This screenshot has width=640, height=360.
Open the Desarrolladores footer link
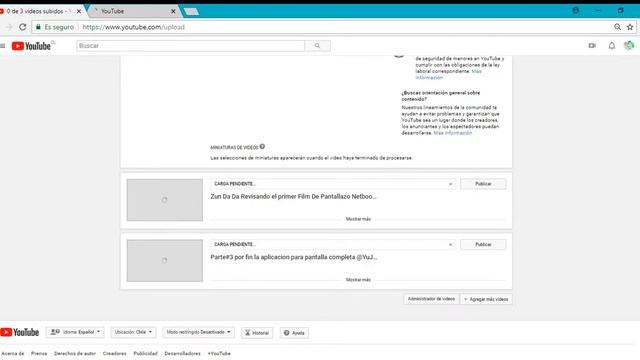coord(182,353)
